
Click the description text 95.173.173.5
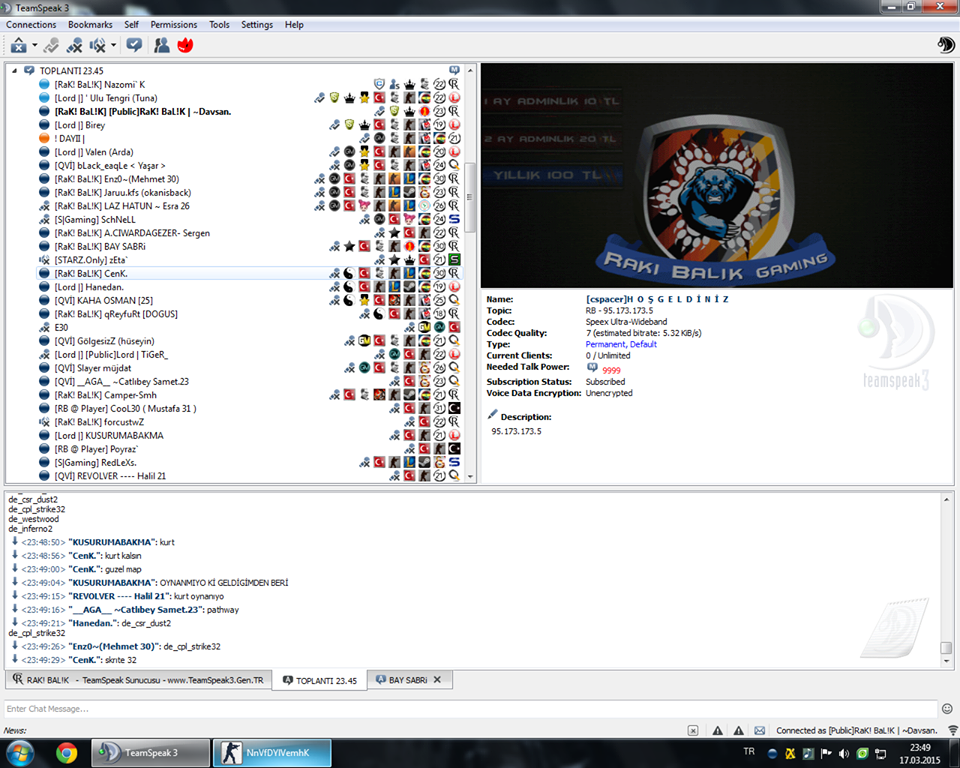tap(516, 431)
